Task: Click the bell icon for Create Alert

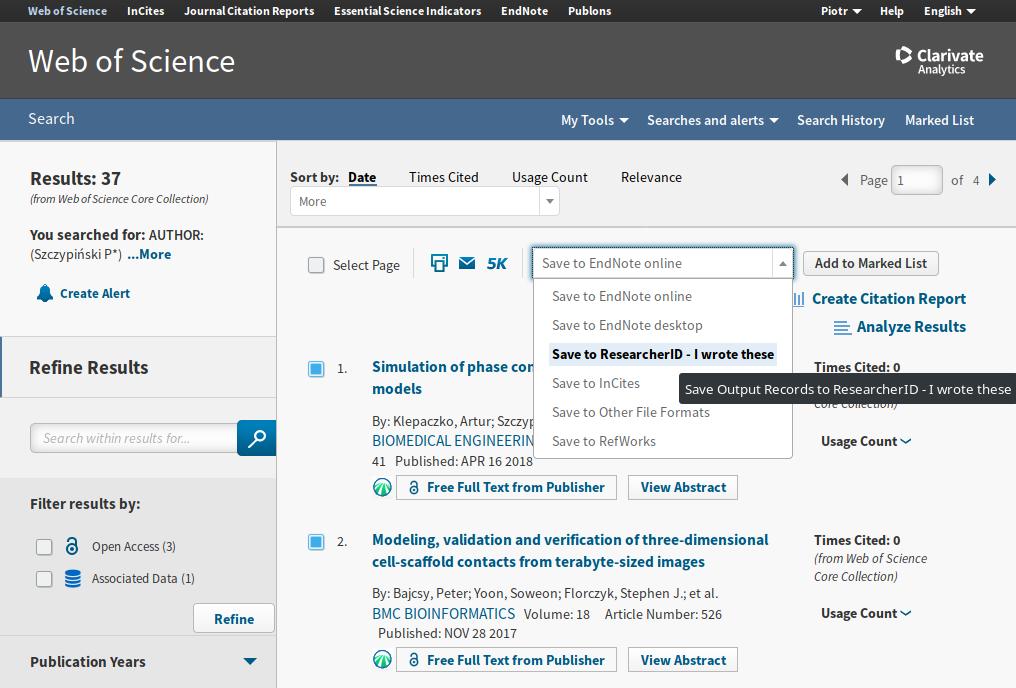Action: tap(45, 293)
